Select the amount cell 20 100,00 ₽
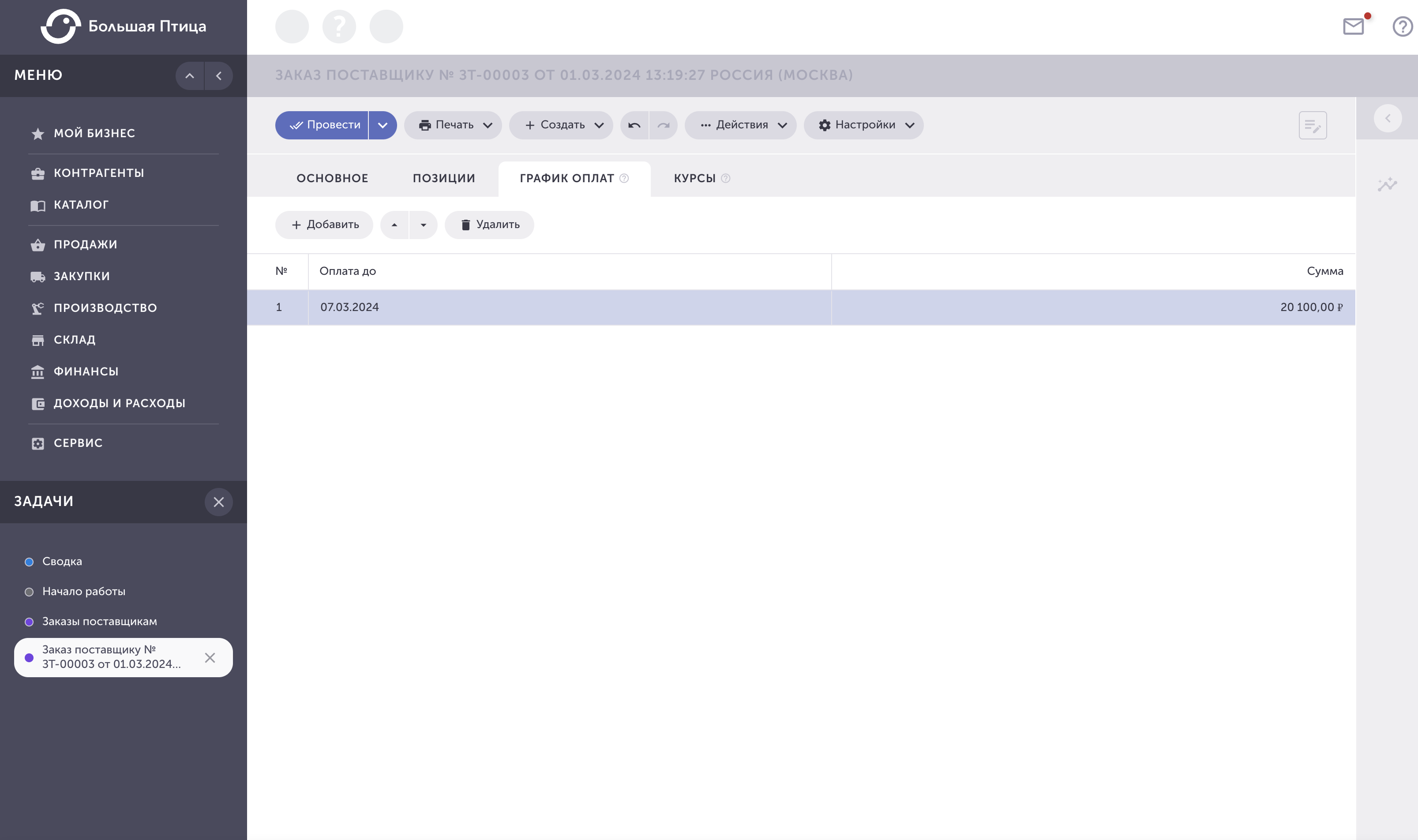Viewport: 1418px width, 840px height. pyautogui.click(x=1094, y=307)
